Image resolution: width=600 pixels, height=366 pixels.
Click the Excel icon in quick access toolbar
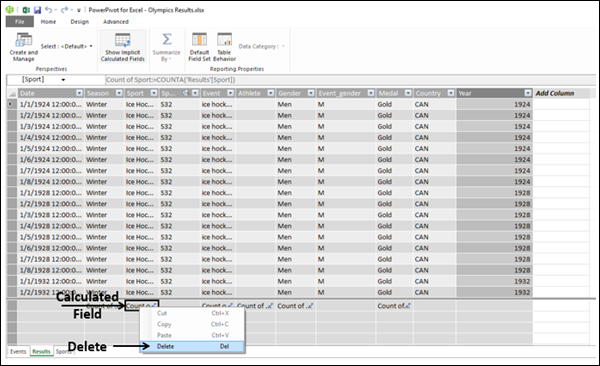pos(26,10)
